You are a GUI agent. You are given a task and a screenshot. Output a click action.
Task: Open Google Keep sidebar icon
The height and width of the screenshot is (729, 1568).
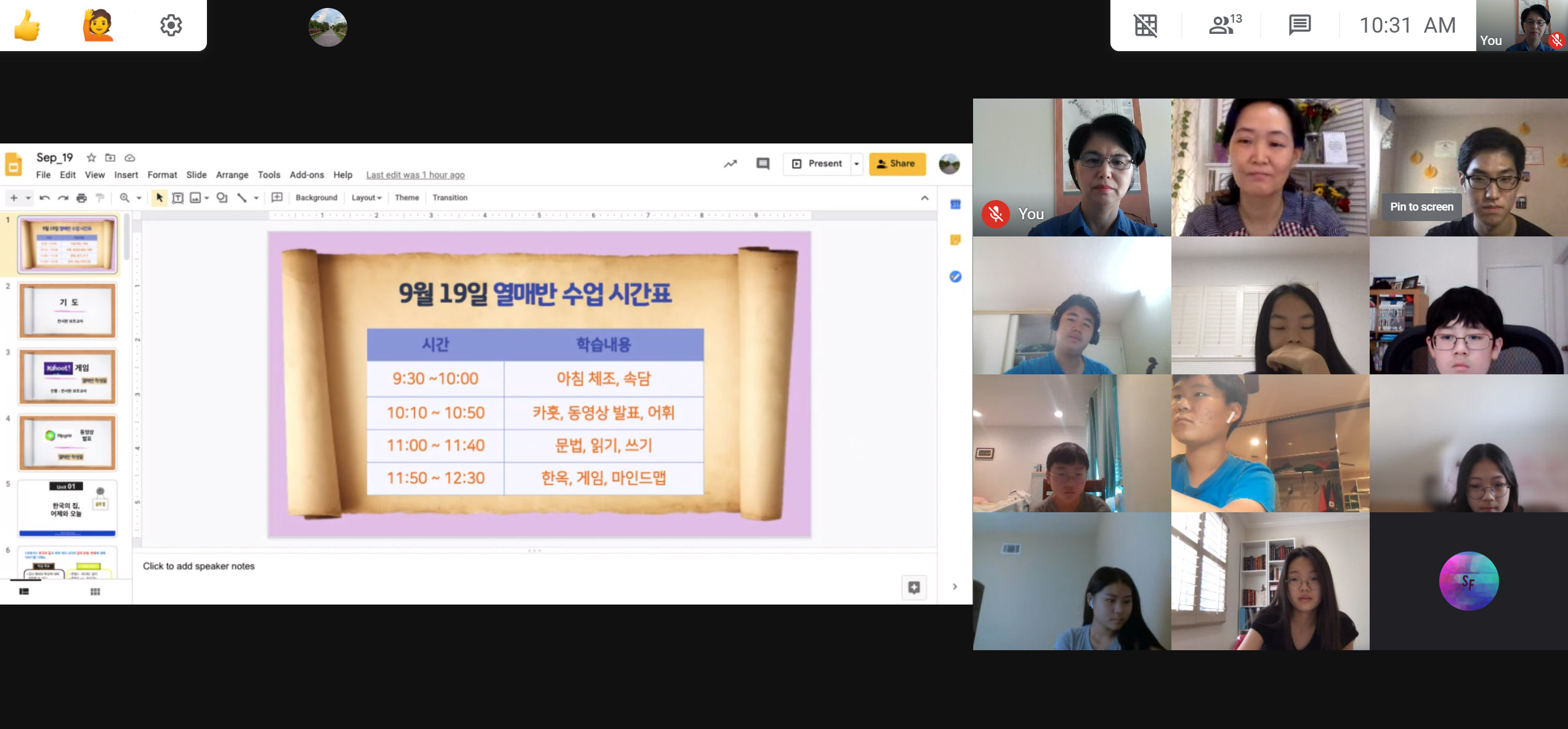955,240
